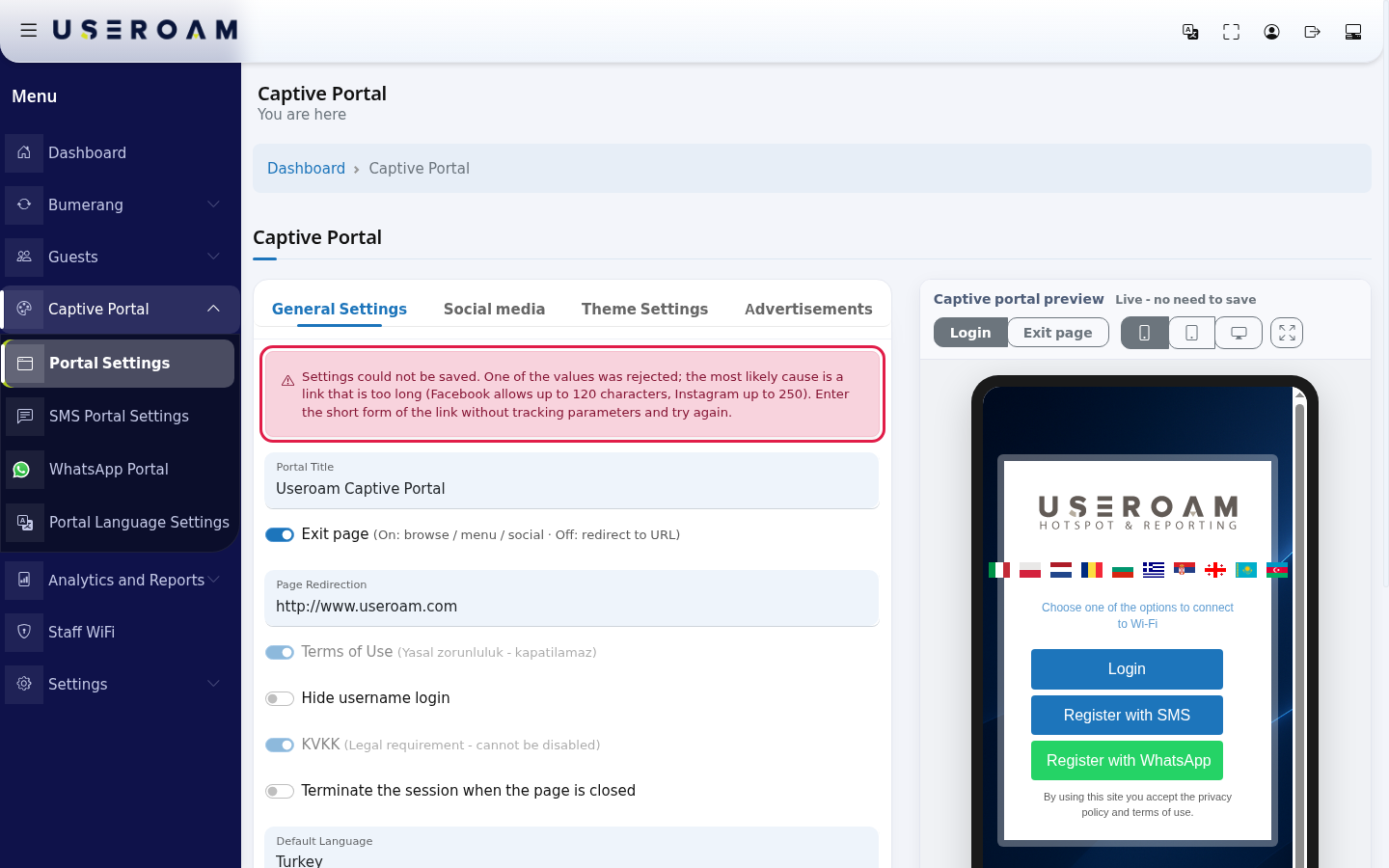Image resolution: width=1389 pixels, height=868 pixels.
Task: Click the logout icon in header
Action: point(1312,32)
